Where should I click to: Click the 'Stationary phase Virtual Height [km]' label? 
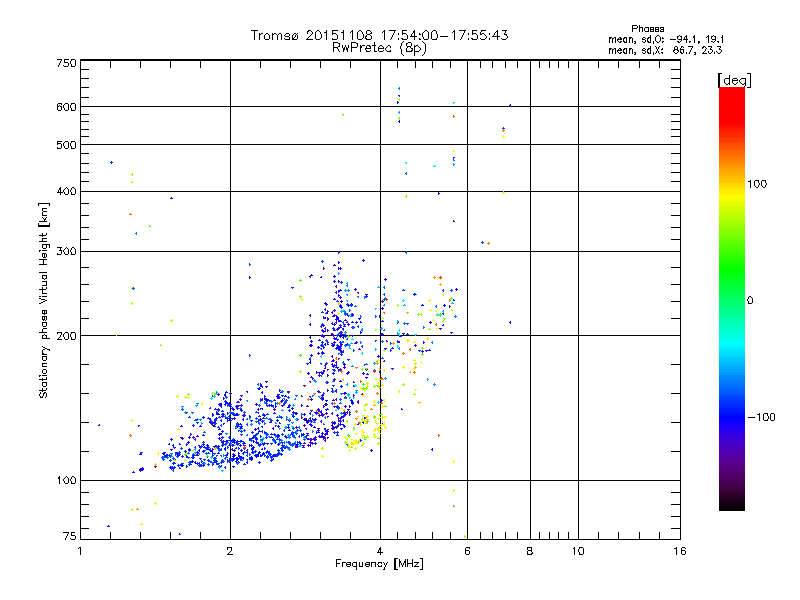(x=44, y=301)
